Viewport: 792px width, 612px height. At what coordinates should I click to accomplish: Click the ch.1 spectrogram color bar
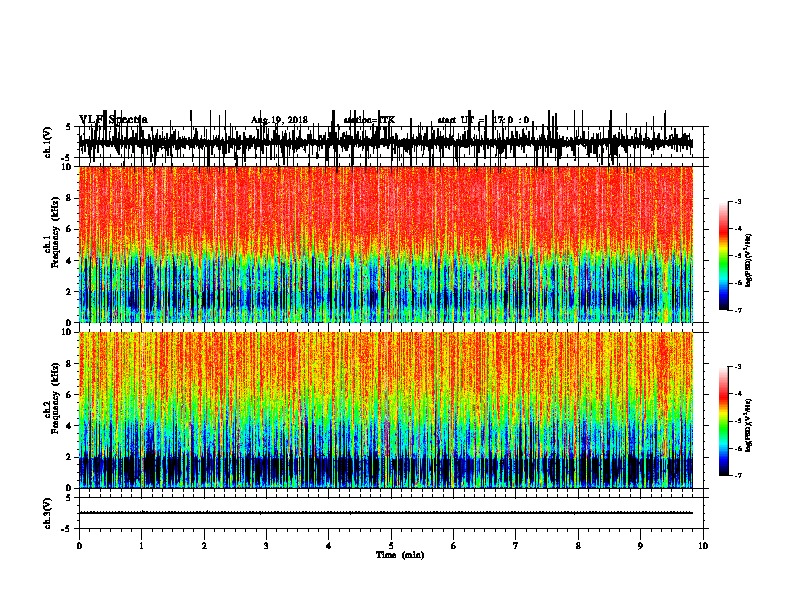723,256
